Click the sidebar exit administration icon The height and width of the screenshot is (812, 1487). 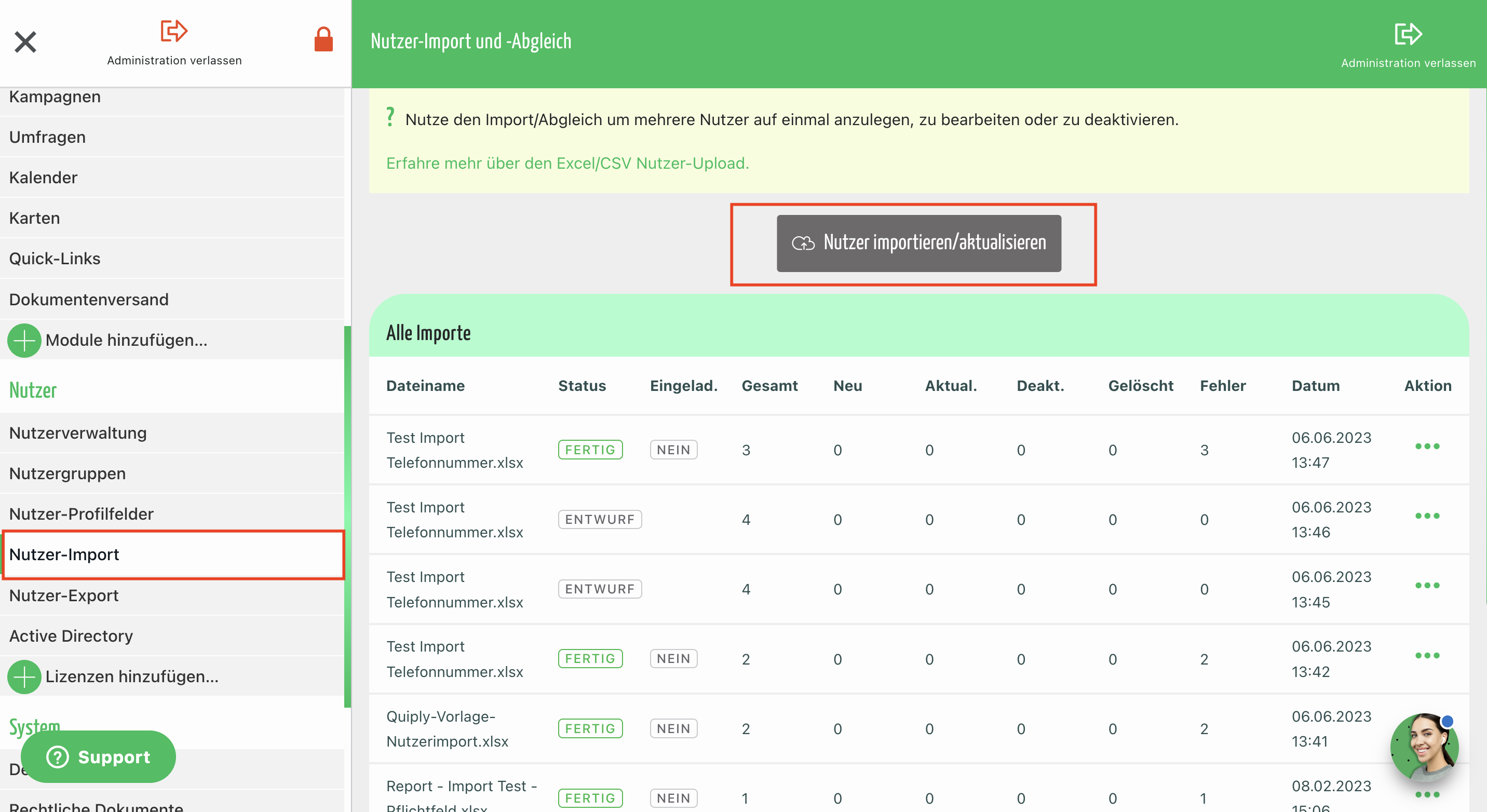pyautogui.click(x=174, y=31)
